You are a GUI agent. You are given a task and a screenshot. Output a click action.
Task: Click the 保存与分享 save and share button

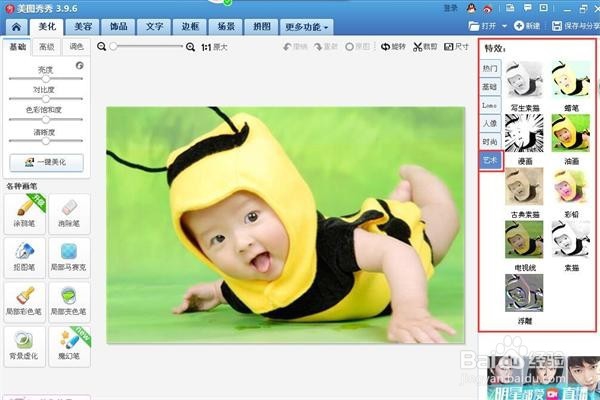tap(576, 26)
